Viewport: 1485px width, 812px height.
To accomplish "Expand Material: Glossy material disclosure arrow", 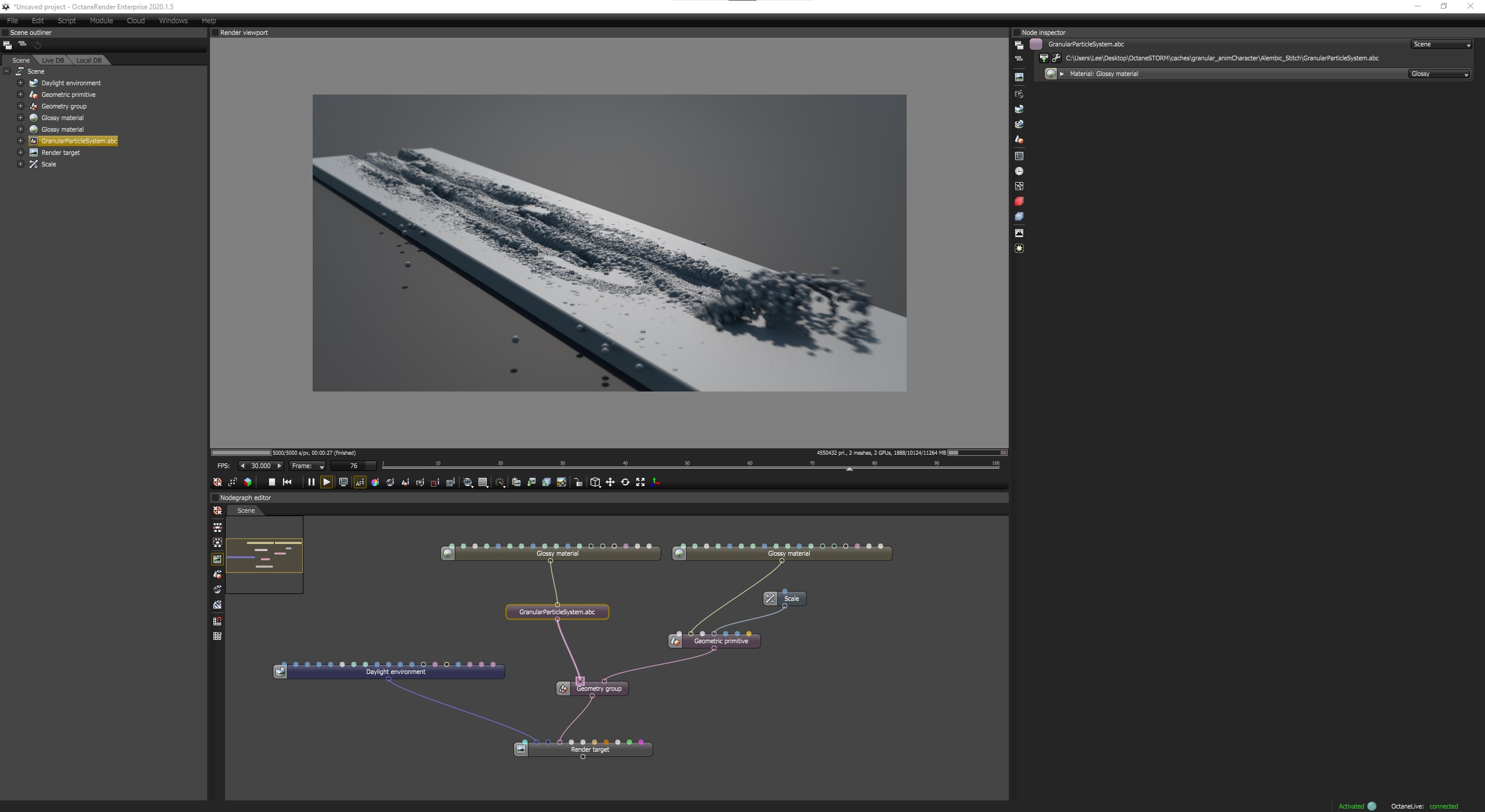I will tap(1062, 74).
